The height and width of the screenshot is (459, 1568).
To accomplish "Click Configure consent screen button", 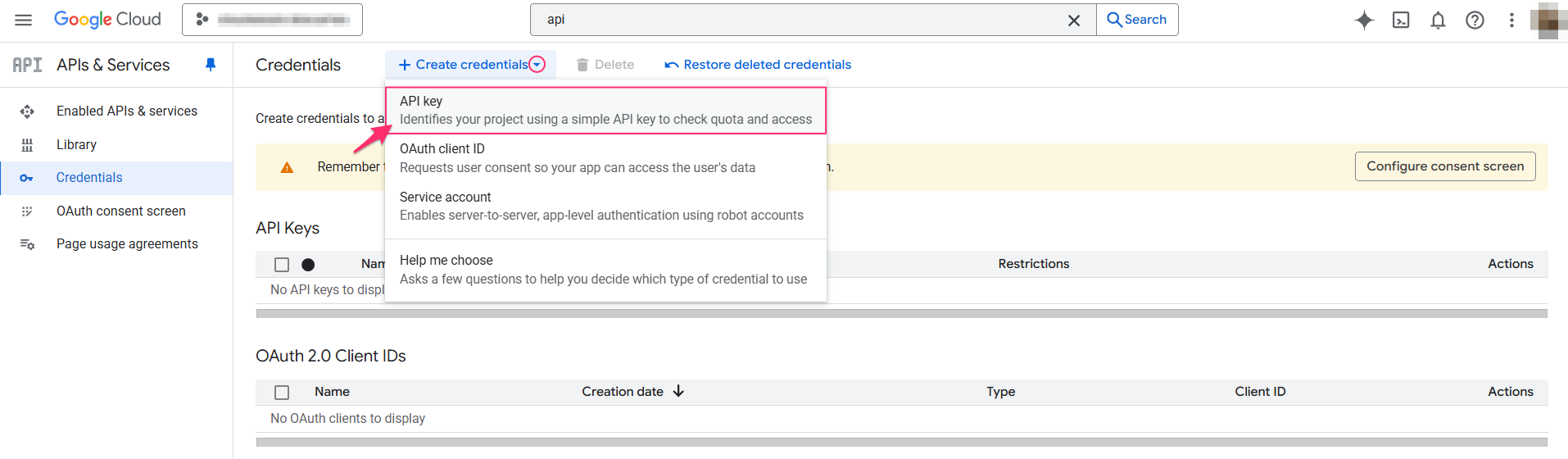I will tap(1444, 166).
